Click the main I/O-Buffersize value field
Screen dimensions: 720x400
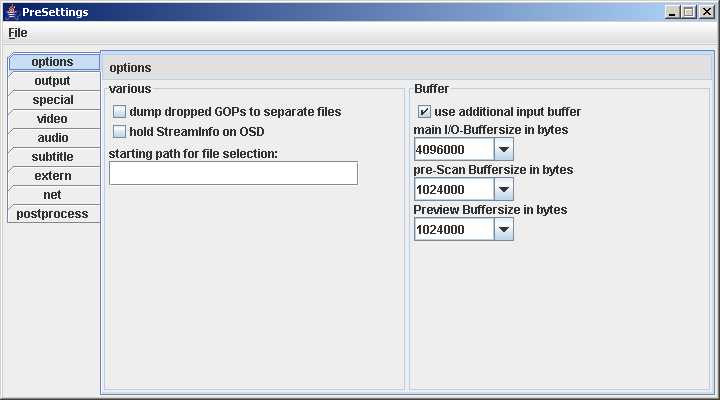pyautogui.click(x=454, y=149)
